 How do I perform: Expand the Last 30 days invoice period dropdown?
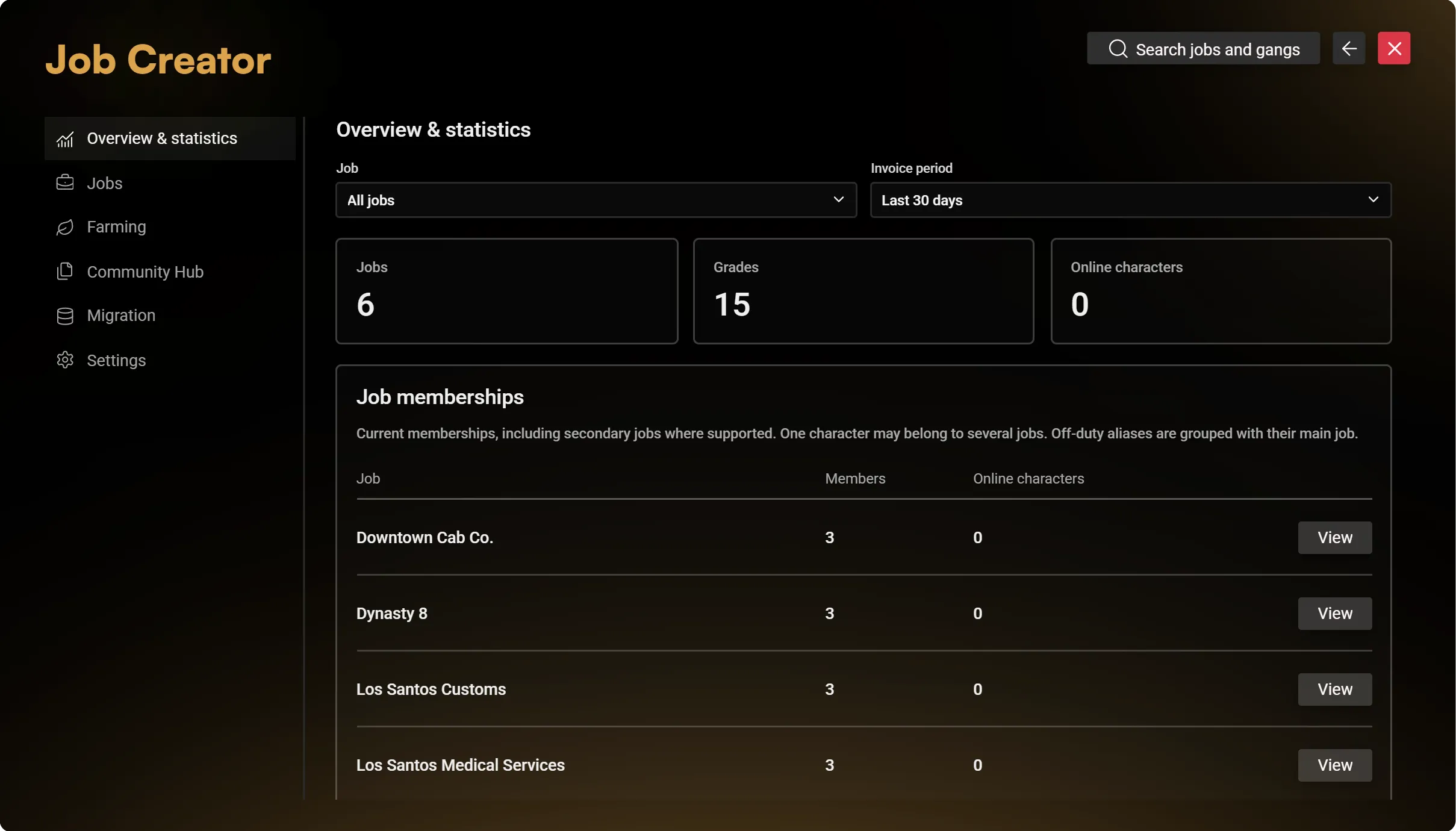[x=1131, y=200]
